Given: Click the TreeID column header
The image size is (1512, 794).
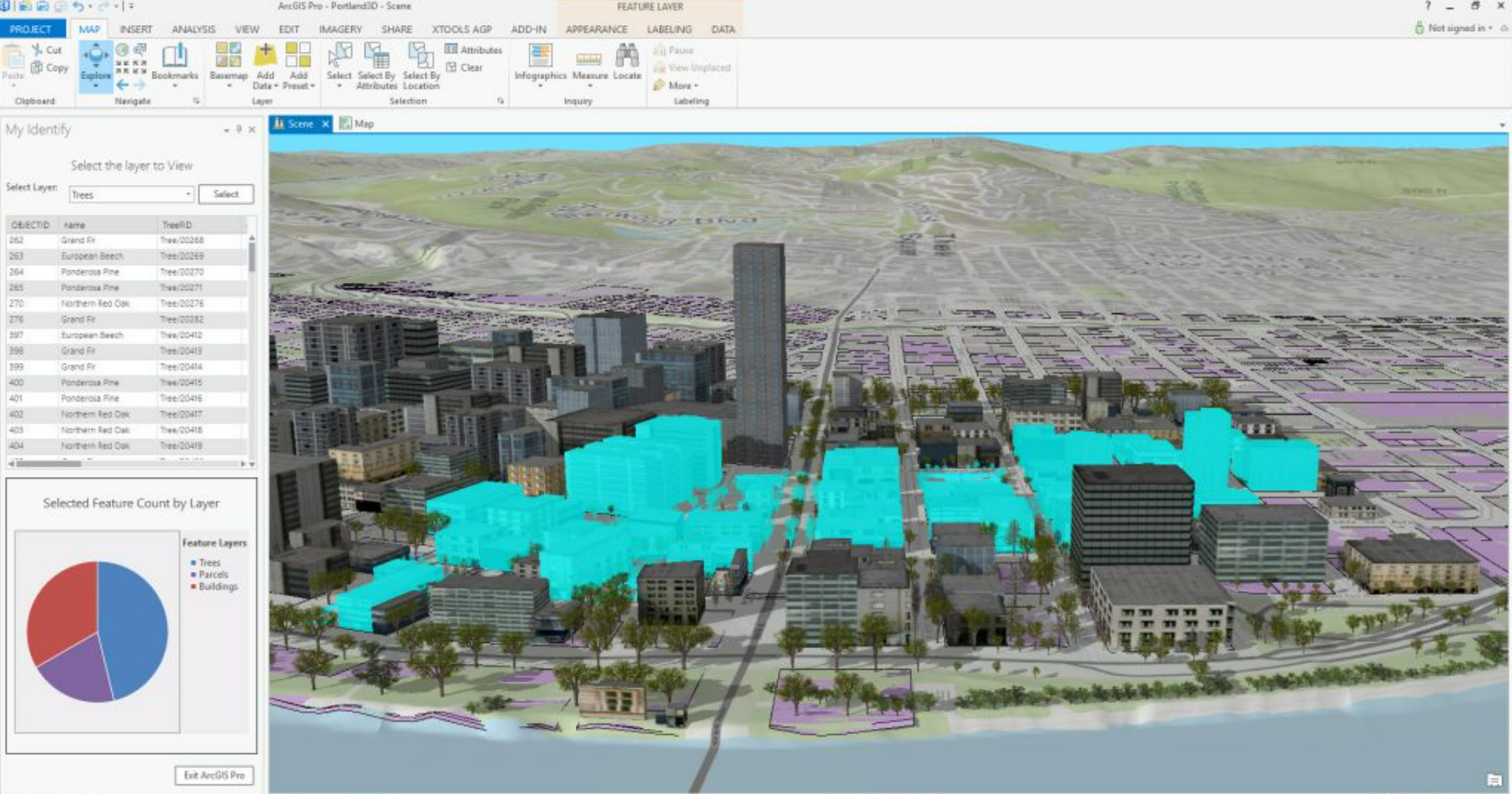Looking at the screenshot, I should 201,225.
